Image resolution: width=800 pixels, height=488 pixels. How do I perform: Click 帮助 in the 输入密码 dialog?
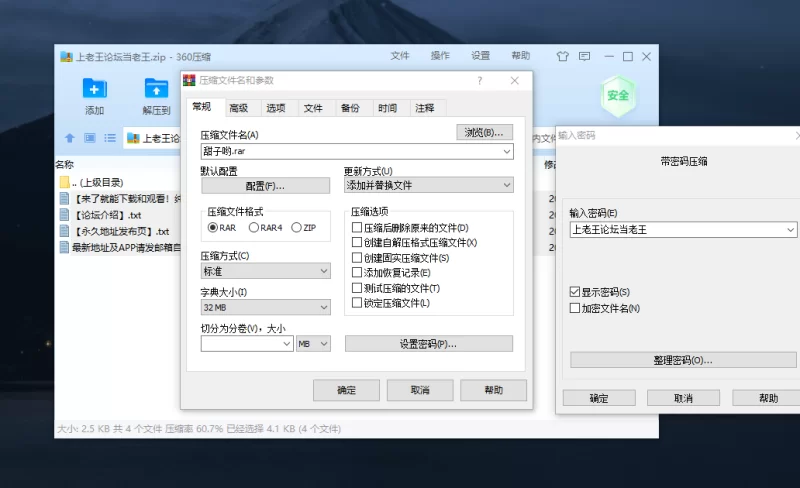tap(768, 398)
